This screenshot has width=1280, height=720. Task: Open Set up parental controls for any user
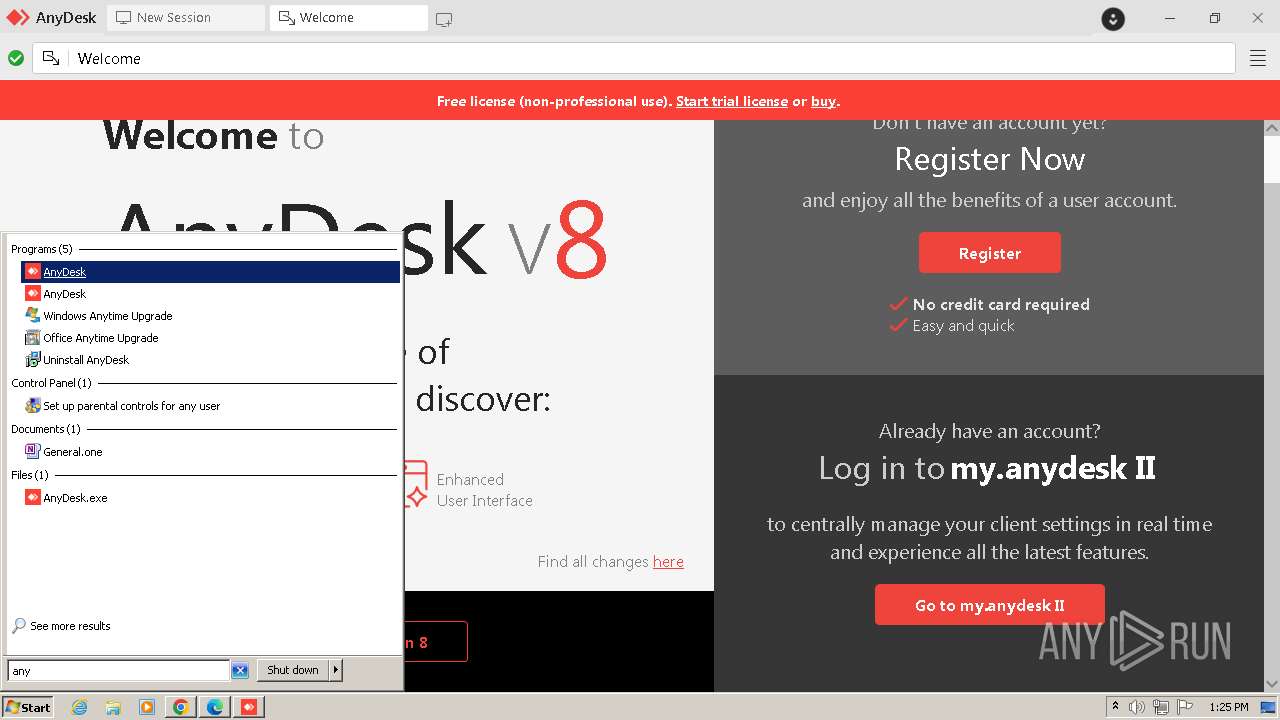[210, 406]
